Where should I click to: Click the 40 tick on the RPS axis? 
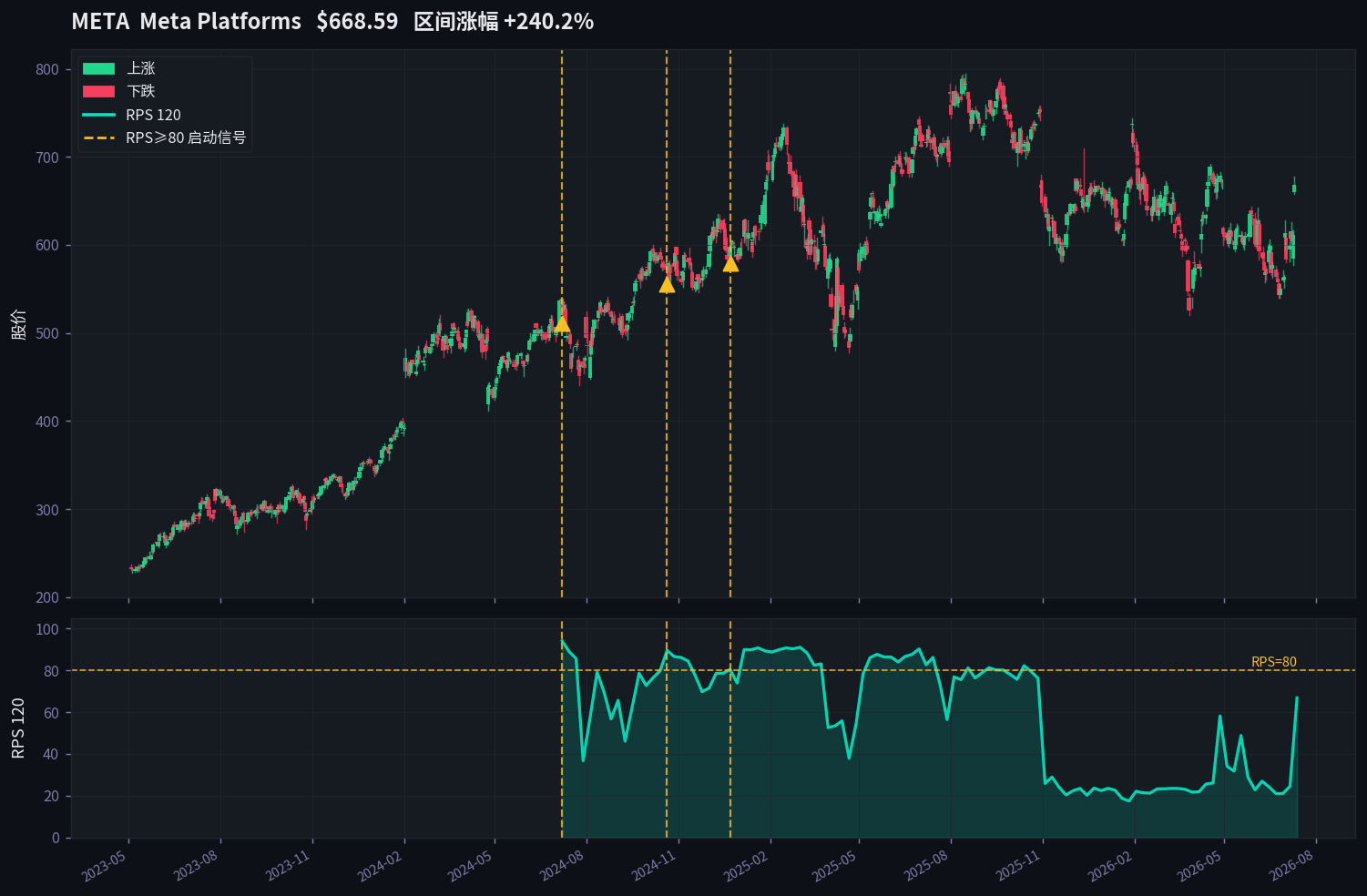pyautogui.click(x=51, y=754)
